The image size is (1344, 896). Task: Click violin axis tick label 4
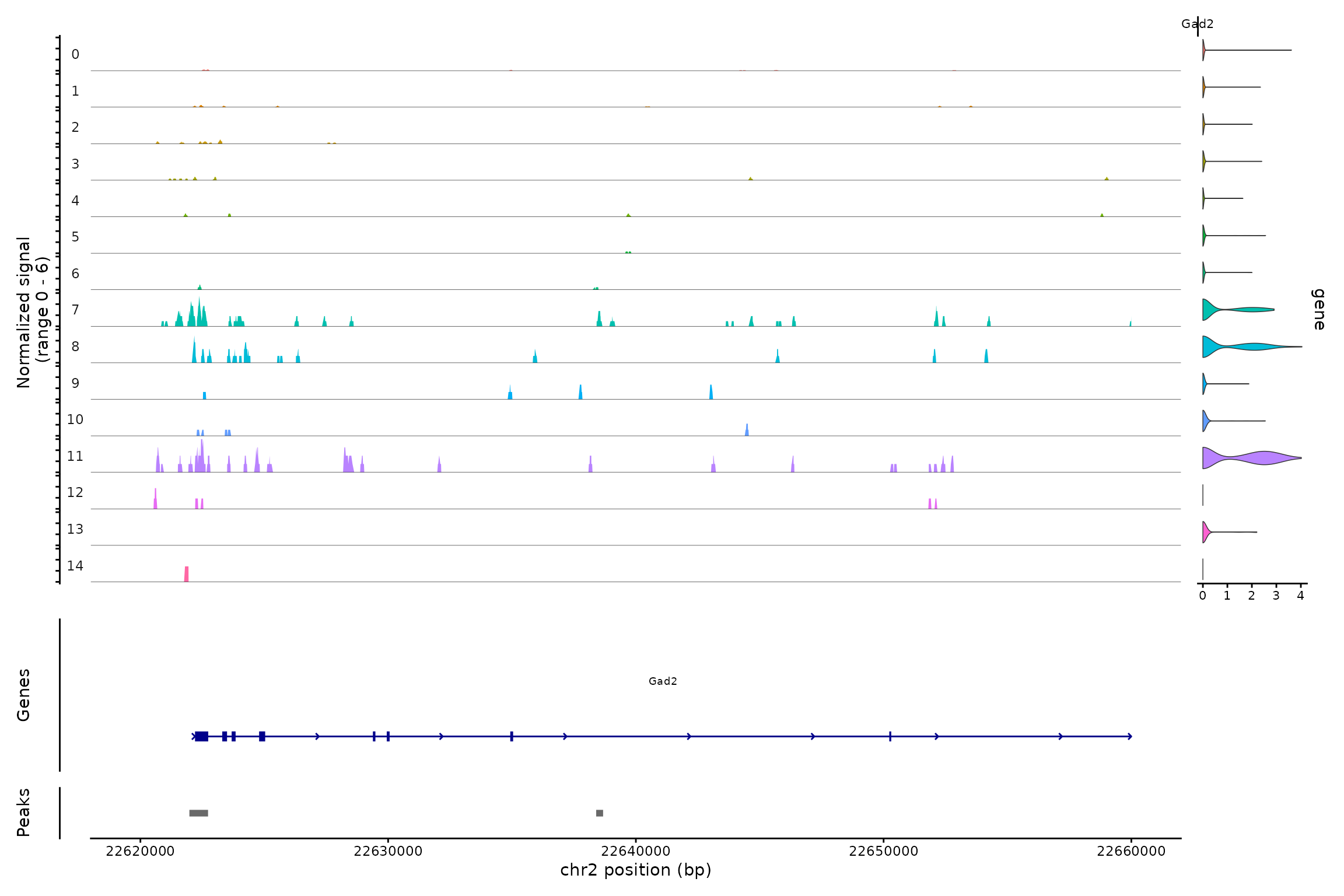(1300, 596)
